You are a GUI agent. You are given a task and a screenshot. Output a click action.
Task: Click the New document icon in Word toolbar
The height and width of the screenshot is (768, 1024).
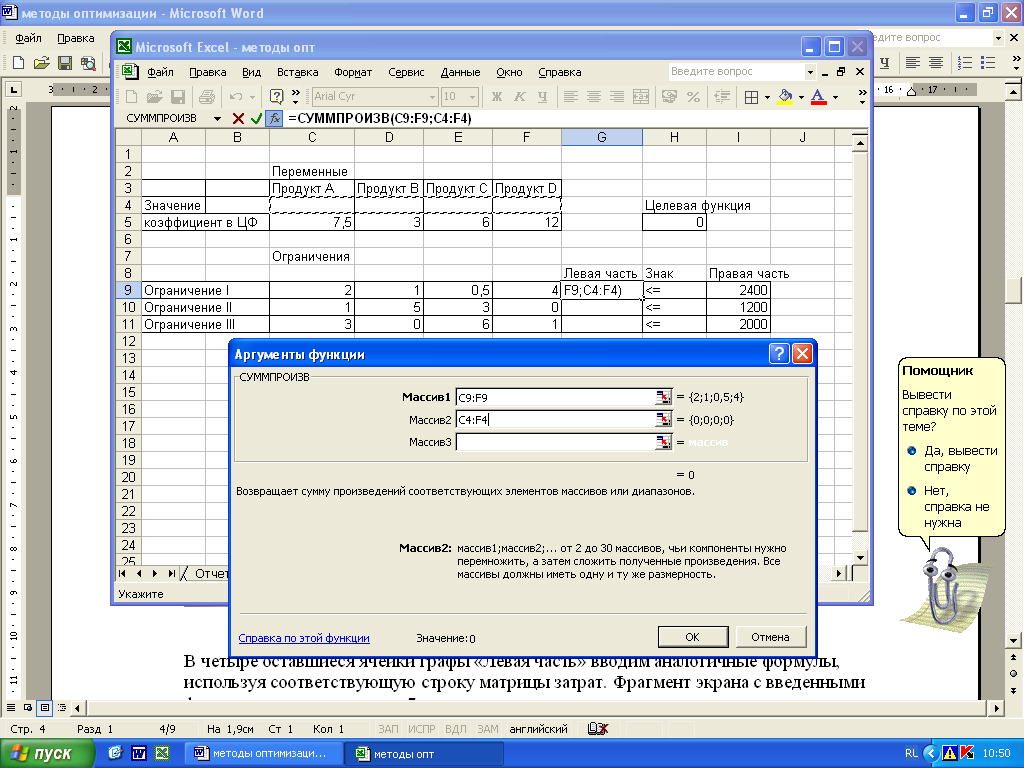[18, 63]
